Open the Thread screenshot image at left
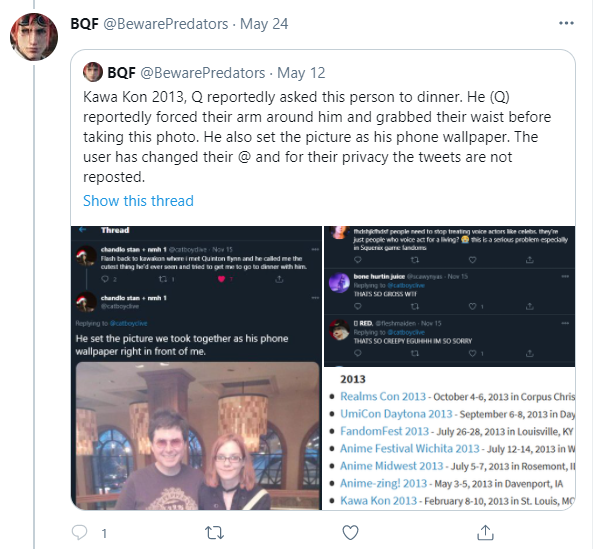594x549 pixels. point(196,368)
